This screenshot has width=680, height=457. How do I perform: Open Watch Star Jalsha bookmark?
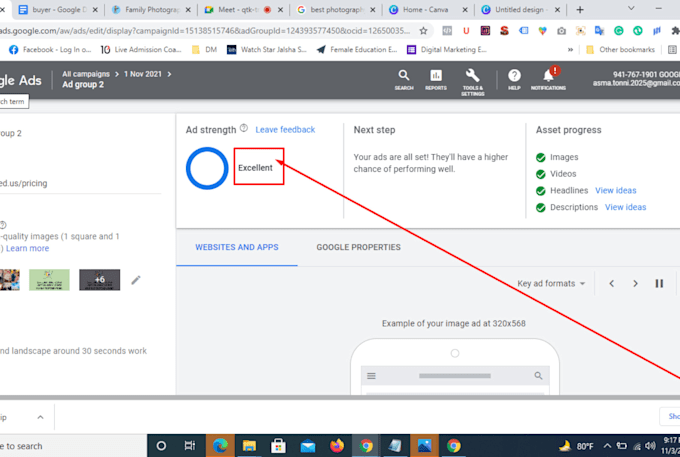(x=267, y=50)
